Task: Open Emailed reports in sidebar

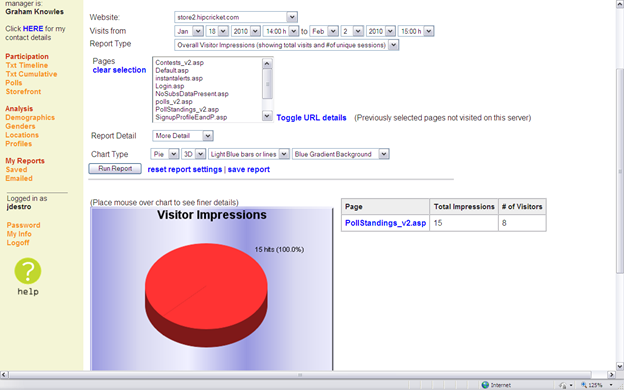Action: click(x=19, y=178)
